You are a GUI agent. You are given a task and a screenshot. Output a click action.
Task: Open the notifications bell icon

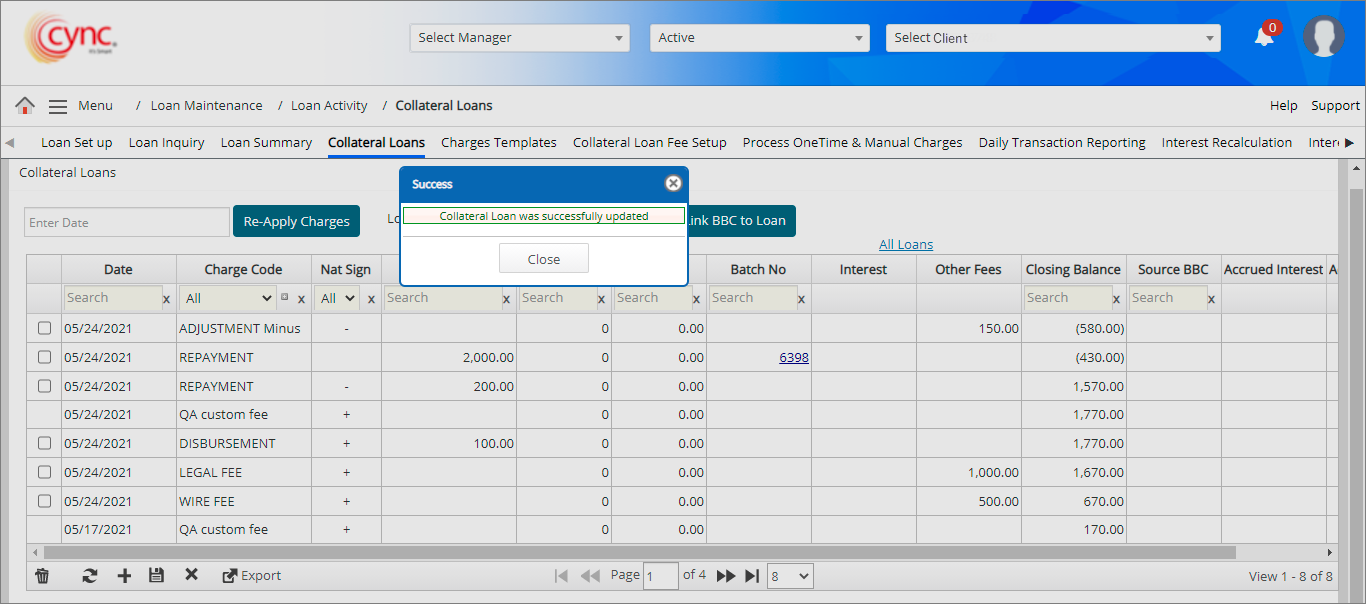click(1264, 37)
